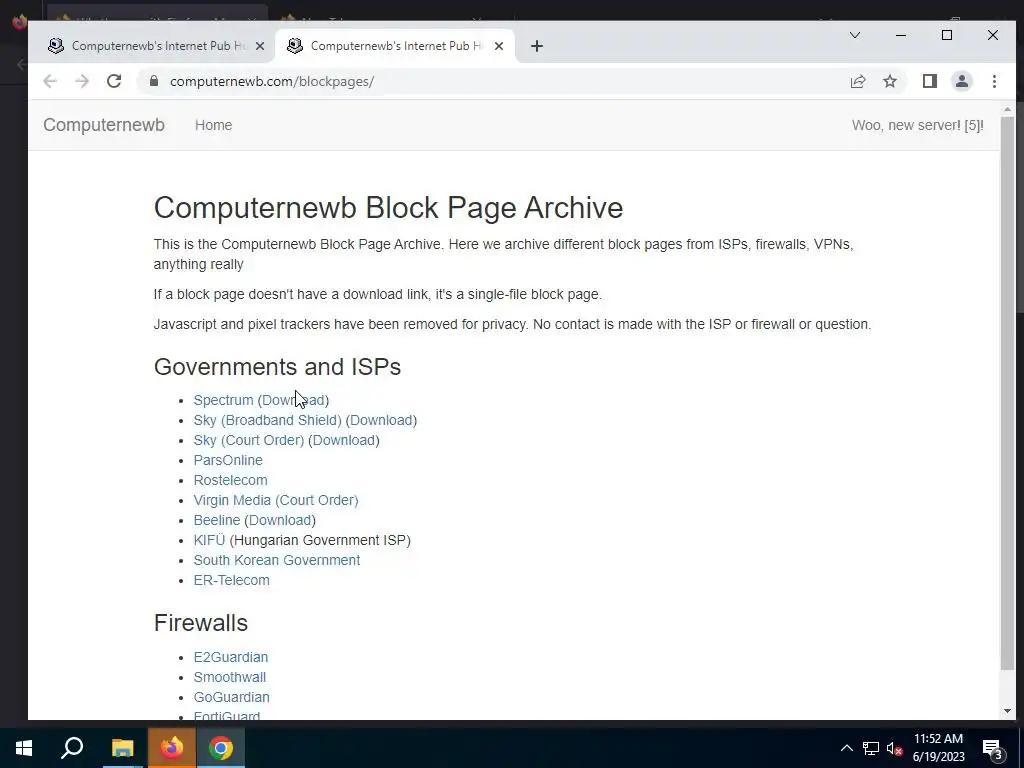Open Chrome's three-dot menu
Screen dimensions: 1024x768
point(994,81)
